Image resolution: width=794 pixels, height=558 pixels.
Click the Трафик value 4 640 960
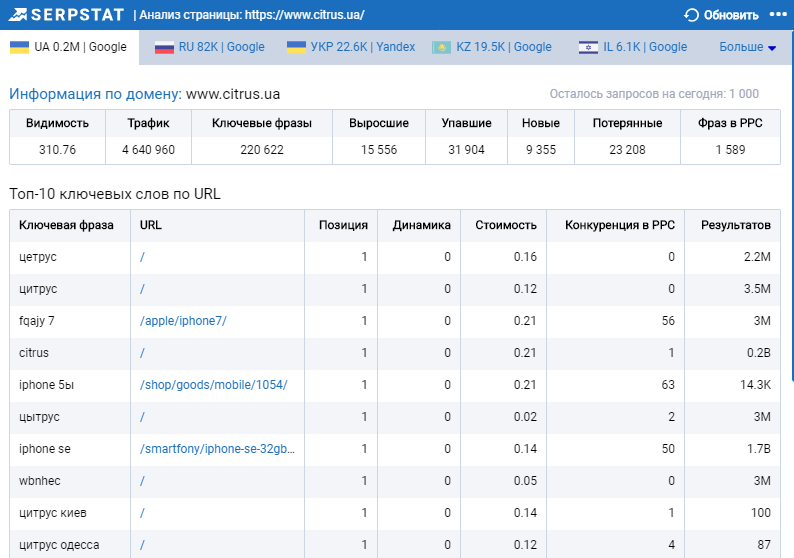(148, 150)
